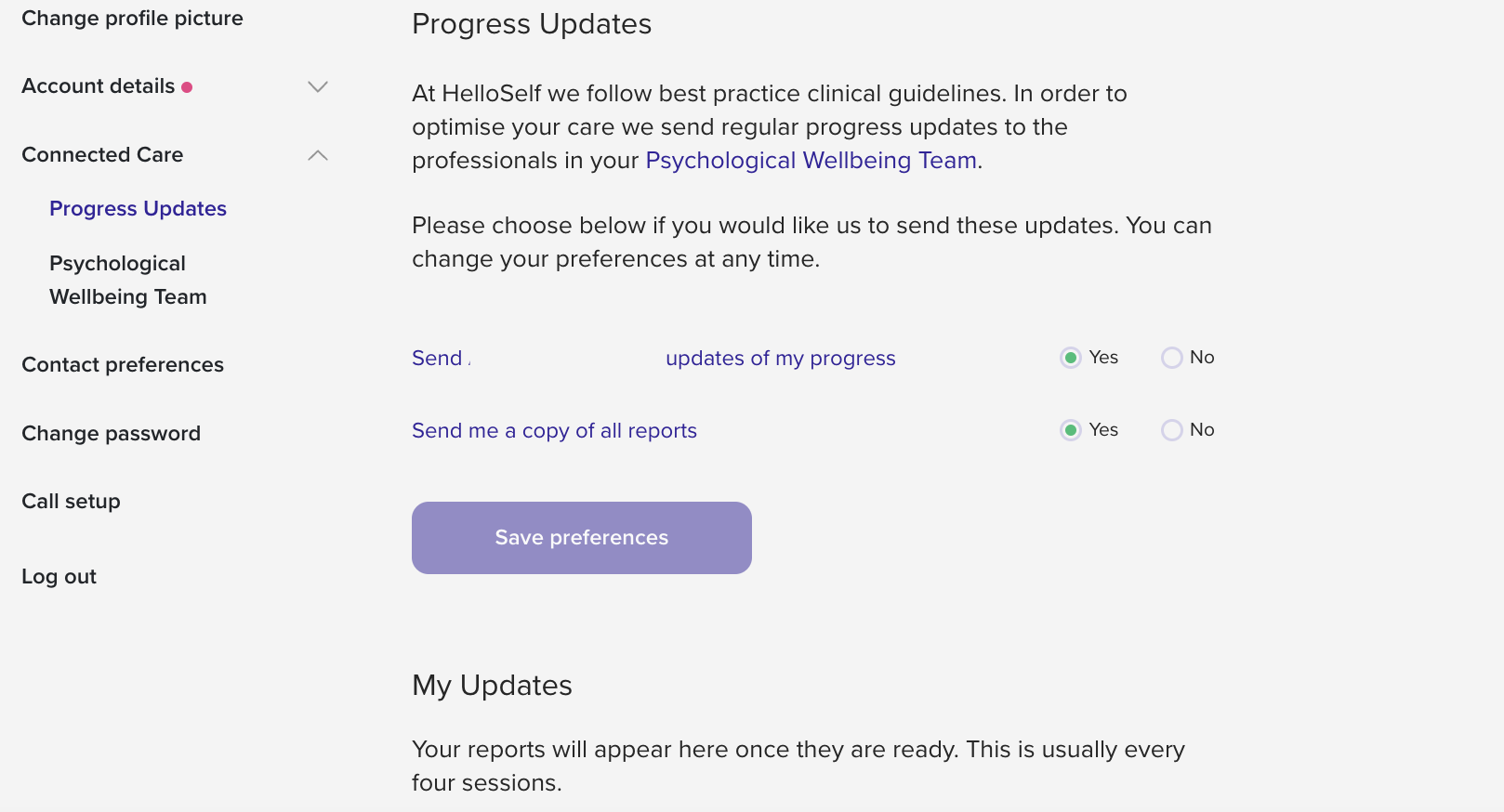Screen dimensions: 1504x812
Task: Open Psychological Wellbeing Team in the sidebar
Action: click(127, 280)
